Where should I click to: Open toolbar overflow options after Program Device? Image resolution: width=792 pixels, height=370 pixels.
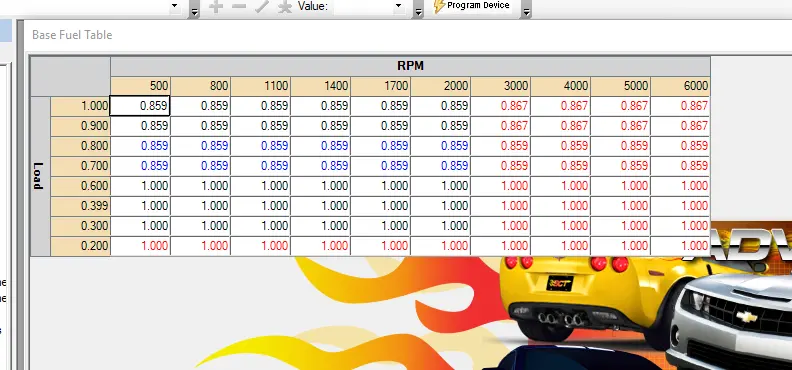coord(526,9)
